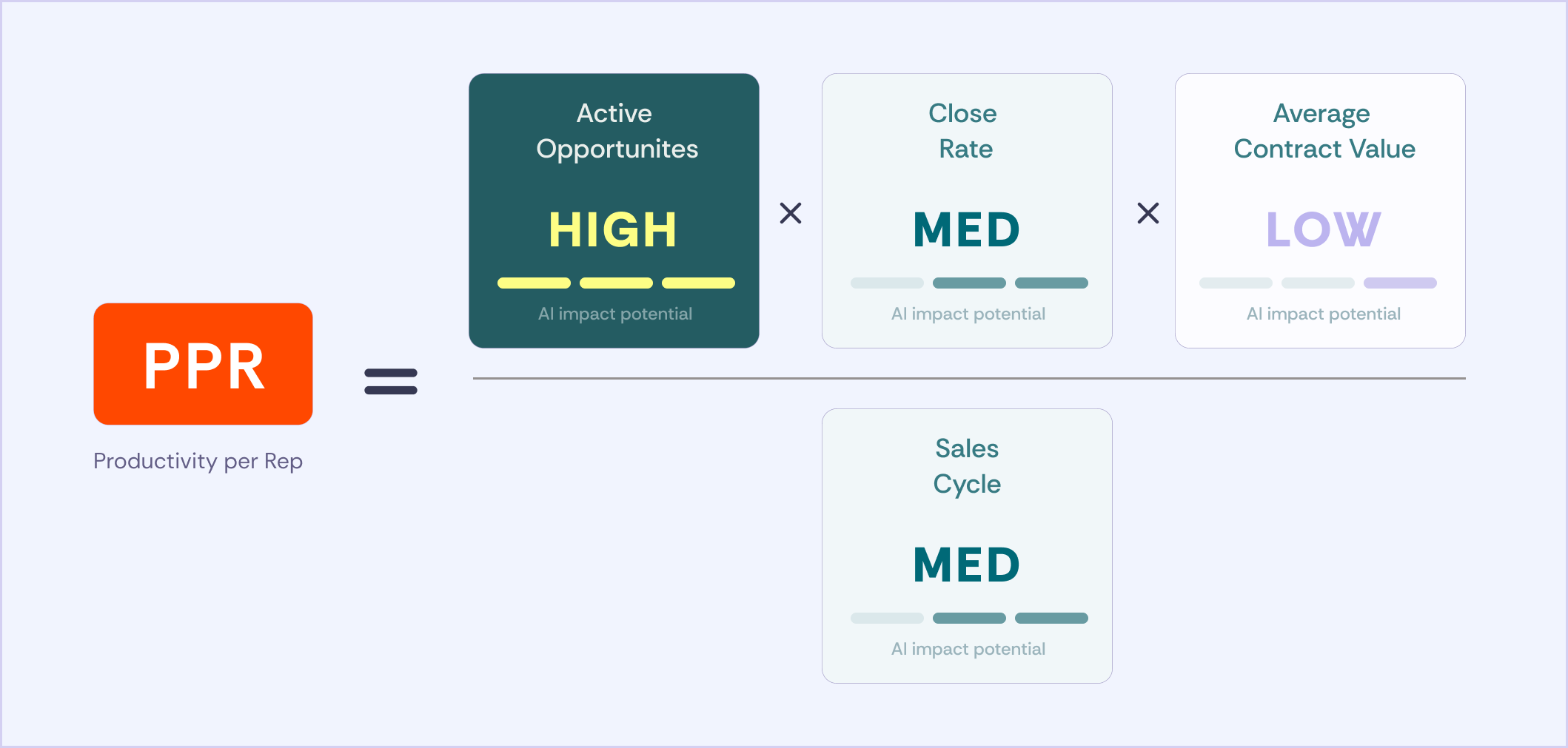Click the first multiplication sign after Active Opportunites
The image size is (1568, 748).
click(x=791, y=213)
